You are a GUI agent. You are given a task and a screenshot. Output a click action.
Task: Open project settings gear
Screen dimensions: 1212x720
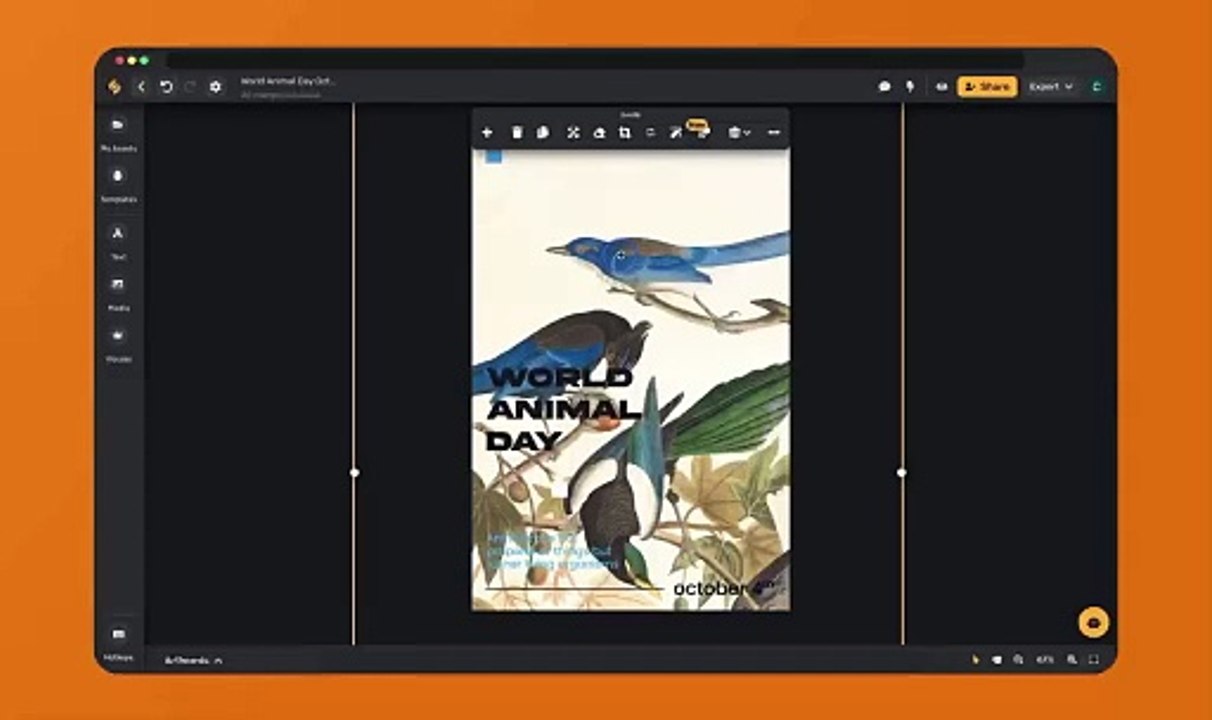[x=215, y=87]
